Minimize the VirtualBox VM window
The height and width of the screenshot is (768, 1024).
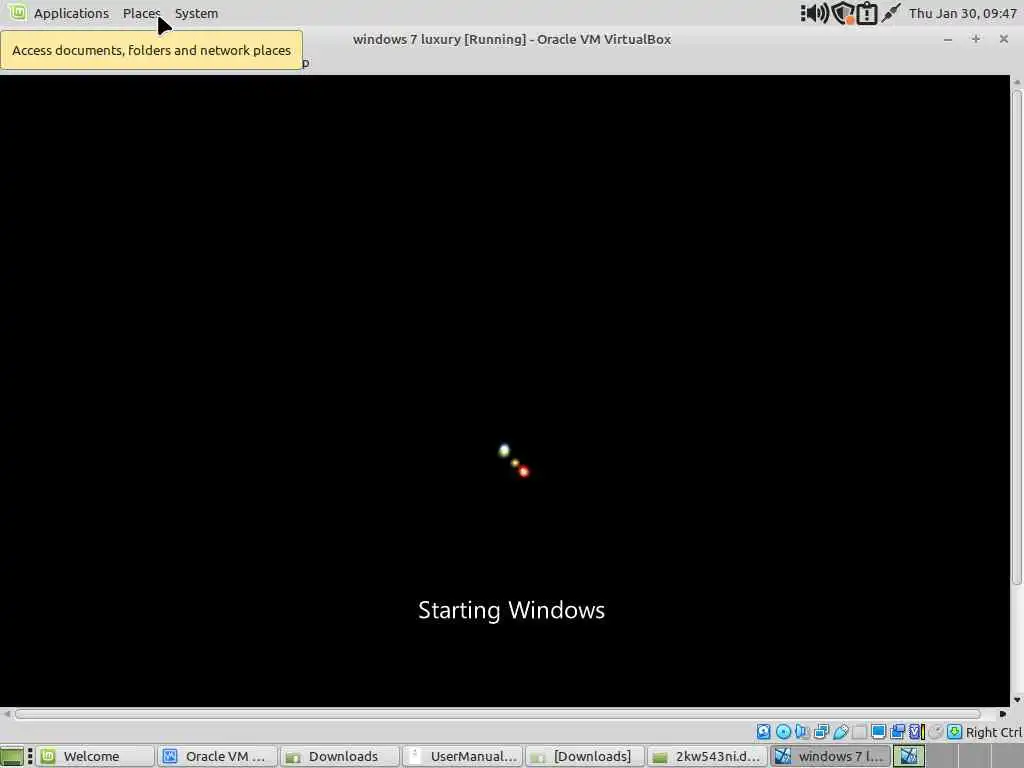tap(948, 39)
